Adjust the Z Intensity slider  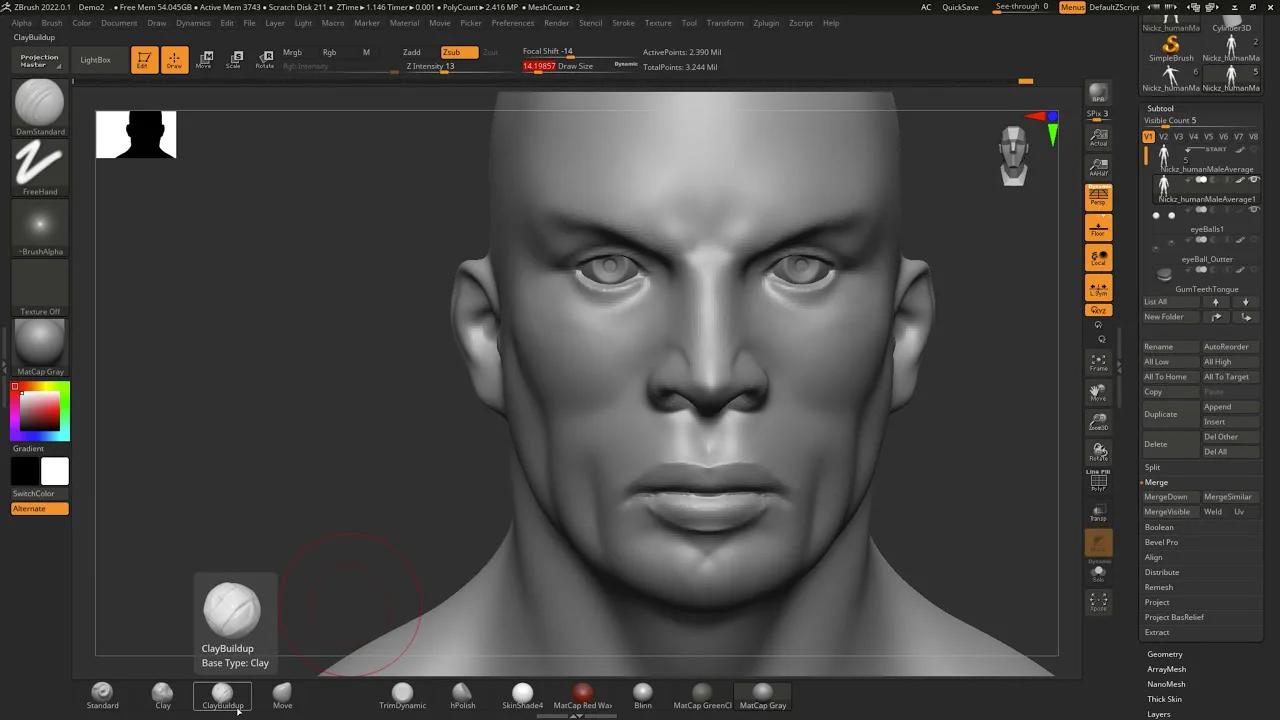point(456,66)
